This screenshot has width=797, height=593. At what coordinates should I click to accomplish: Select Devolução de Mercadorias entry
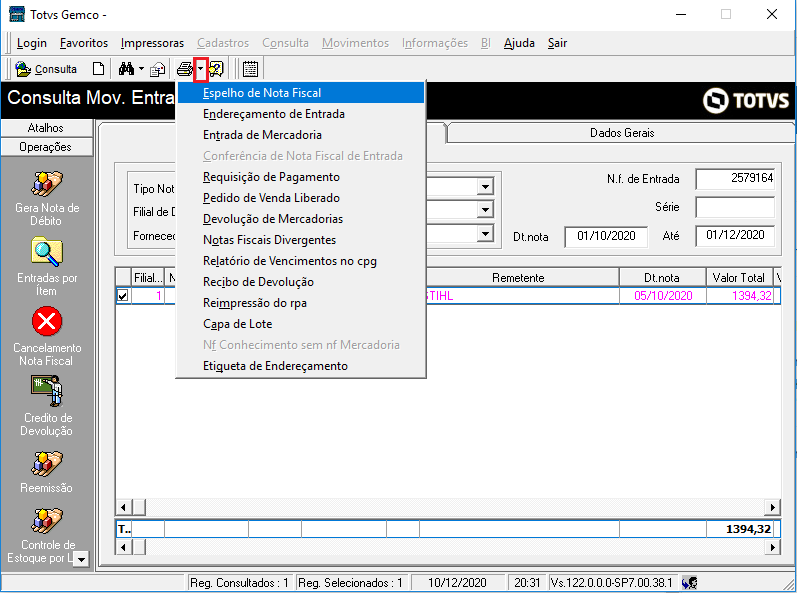click(x=301, y=219)
